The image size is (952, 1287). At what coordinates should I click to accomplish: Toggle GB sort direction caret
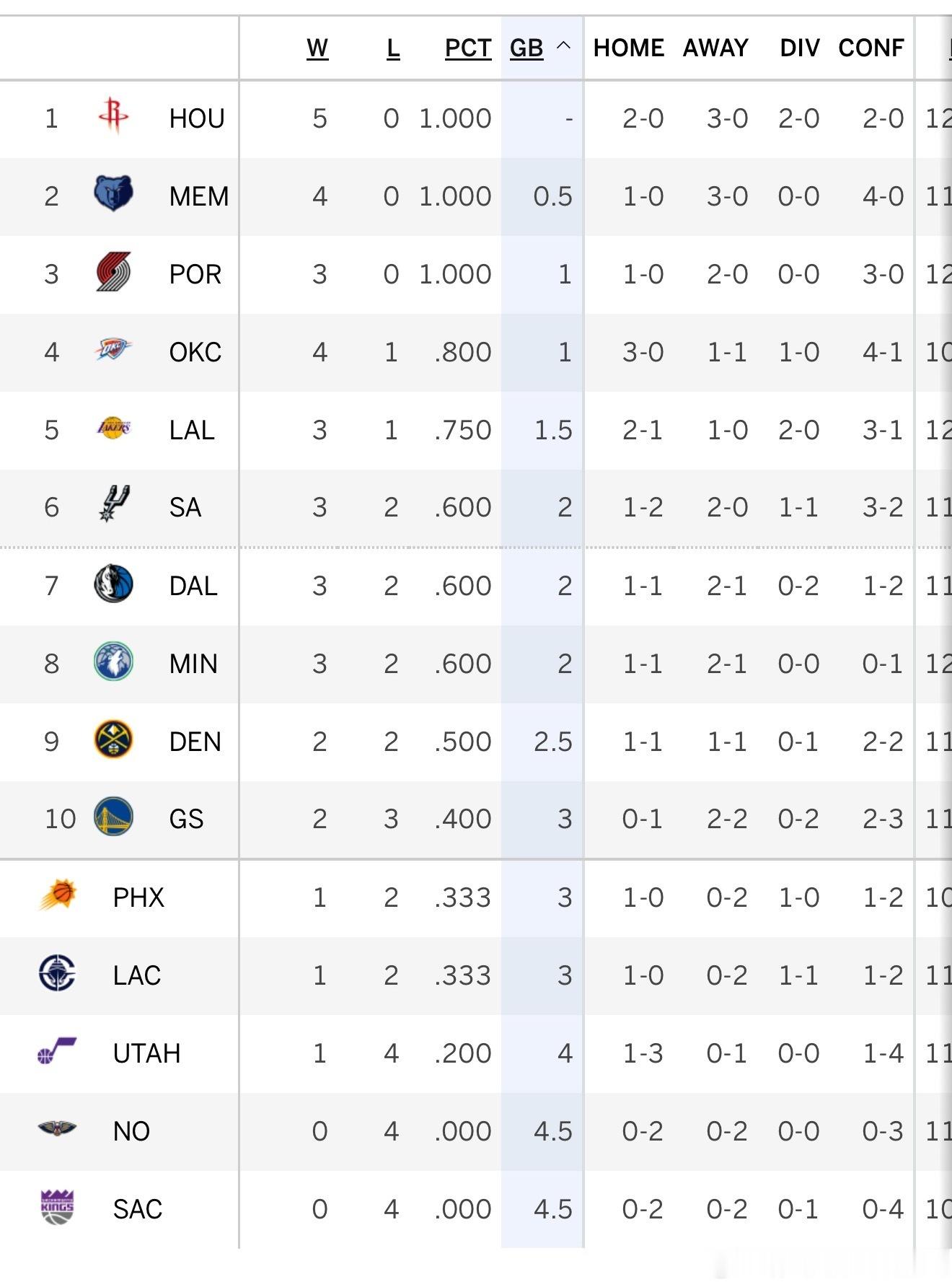pyautogui.click(x=564, y=45)
